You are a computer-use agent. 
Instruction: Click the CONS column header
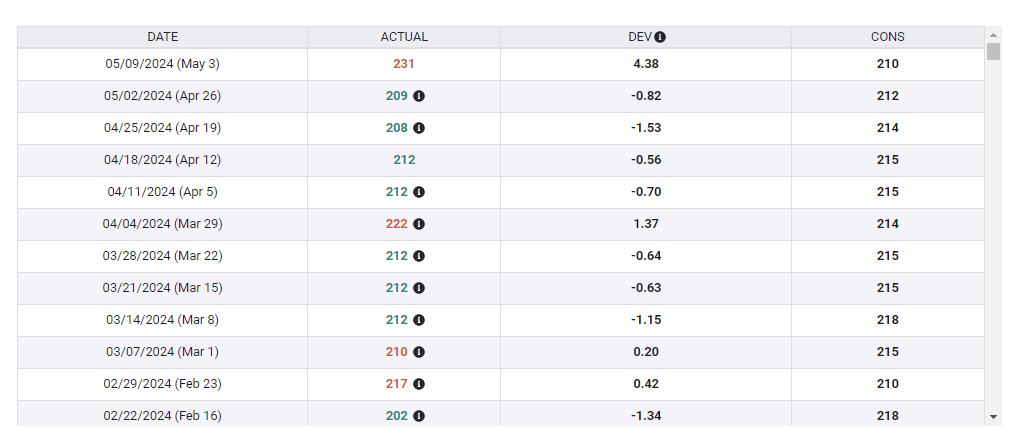[887, 37]
